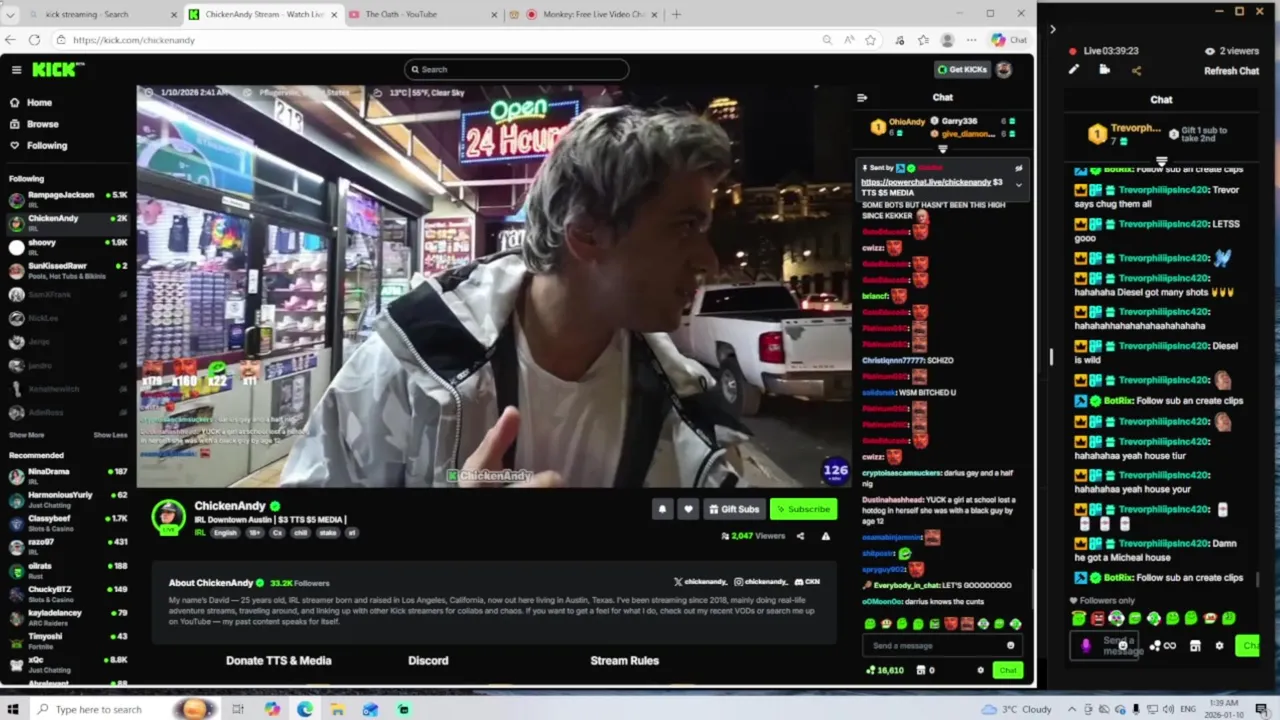
Task: Click Windows taskbar search box
Action: [125, 709]
